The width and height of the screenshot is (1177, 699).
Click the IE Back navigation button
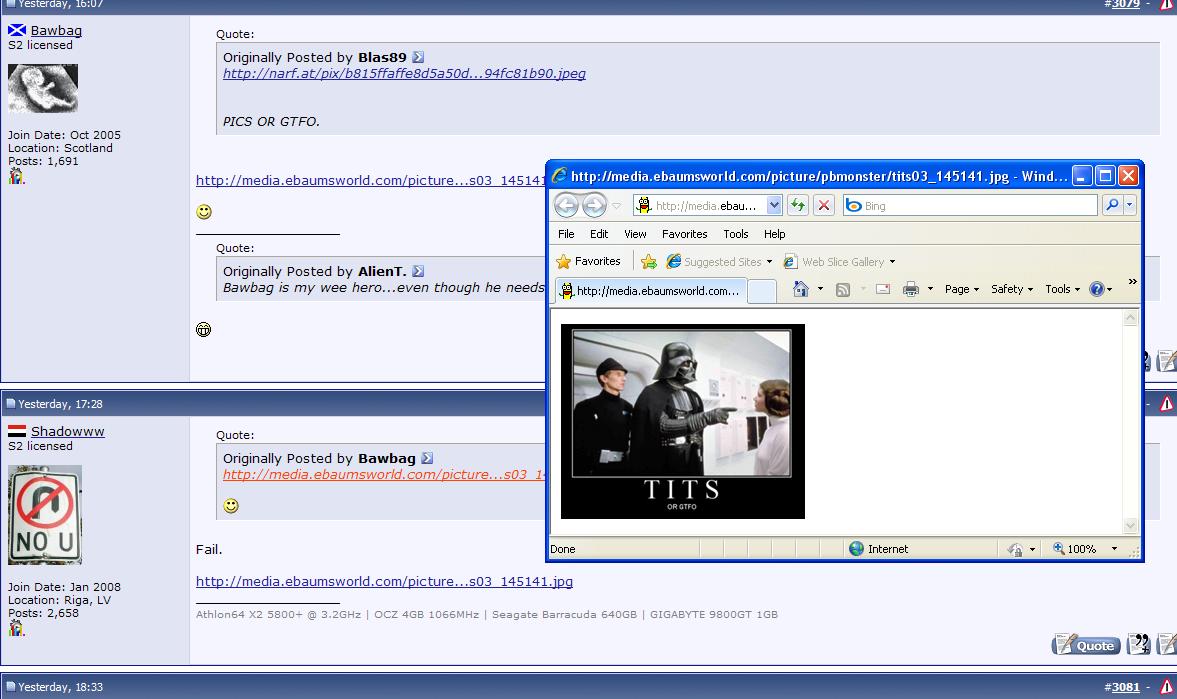567,205
